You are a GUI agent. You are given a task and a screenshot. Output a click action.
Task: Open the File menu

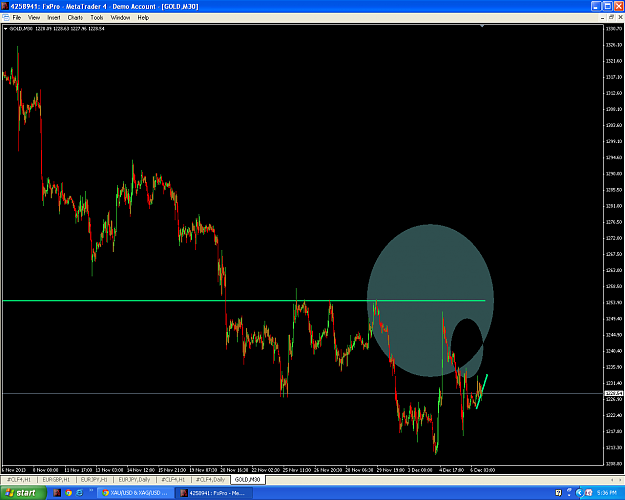click(x=17, y=18)
